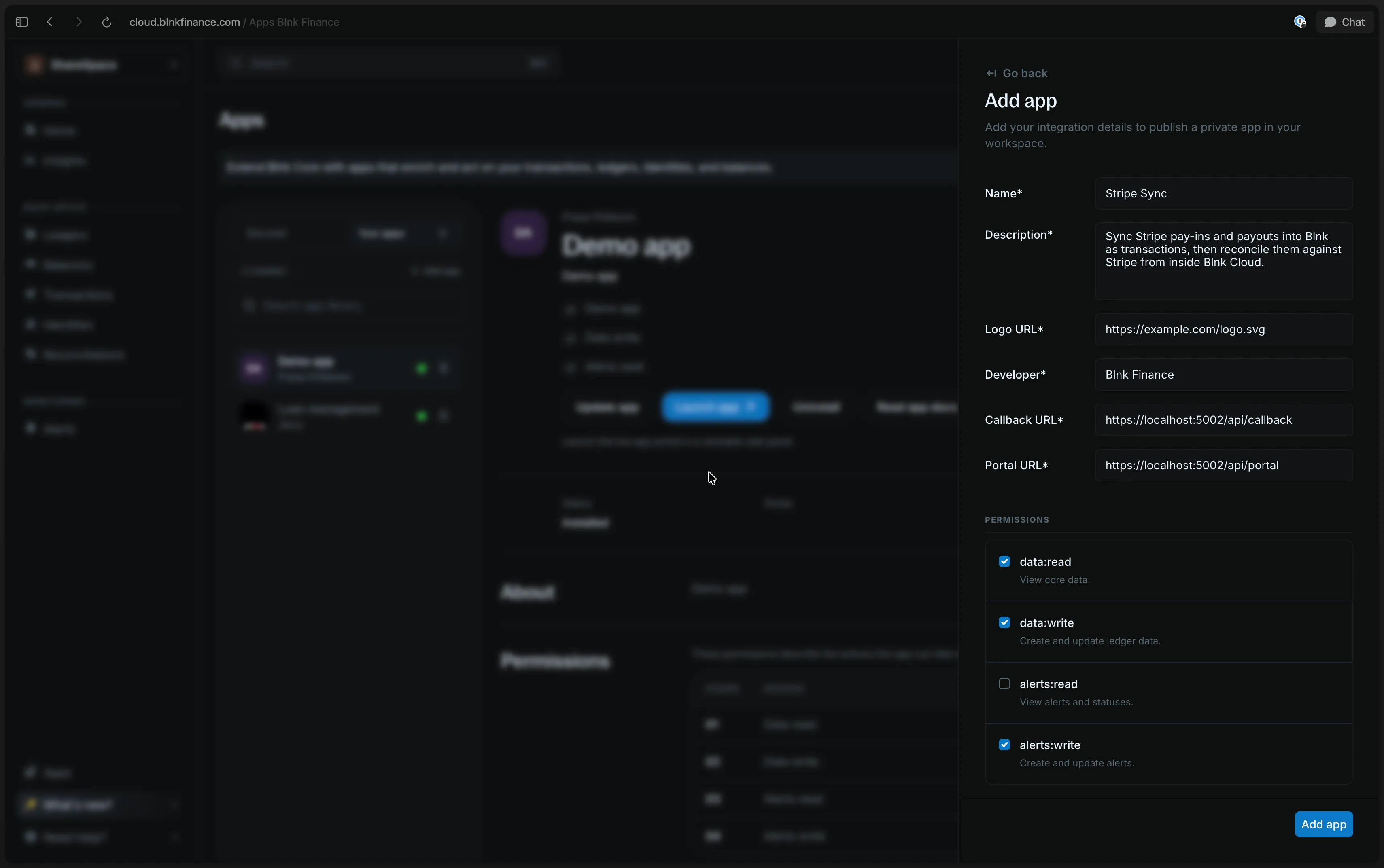Click the 'Callback URL*' field label

[1024, 420]
